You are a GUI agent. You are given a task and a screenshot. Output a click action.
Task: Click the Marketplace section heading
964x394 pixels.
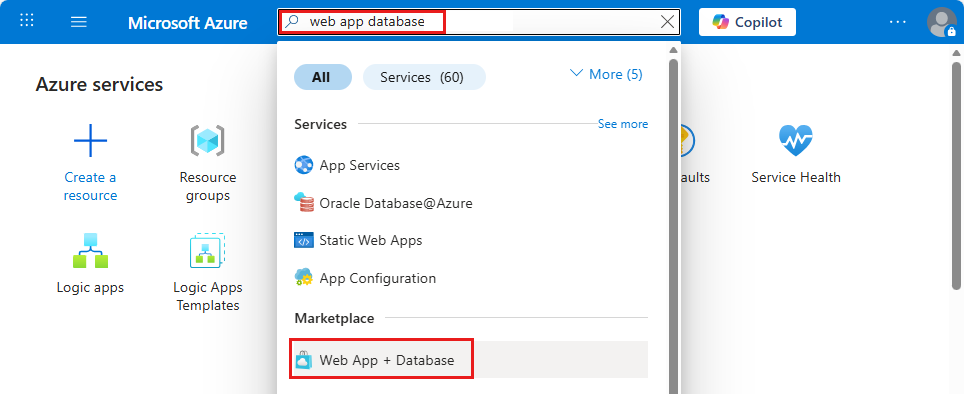pos(334,318)
